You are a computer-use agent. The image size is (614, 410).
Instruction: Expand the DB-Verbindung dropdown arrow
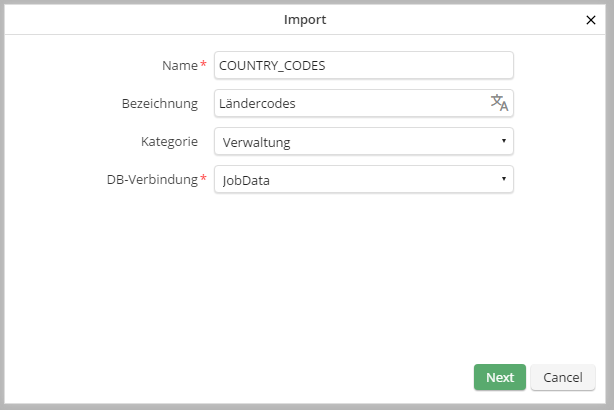[x=503, y=179]
